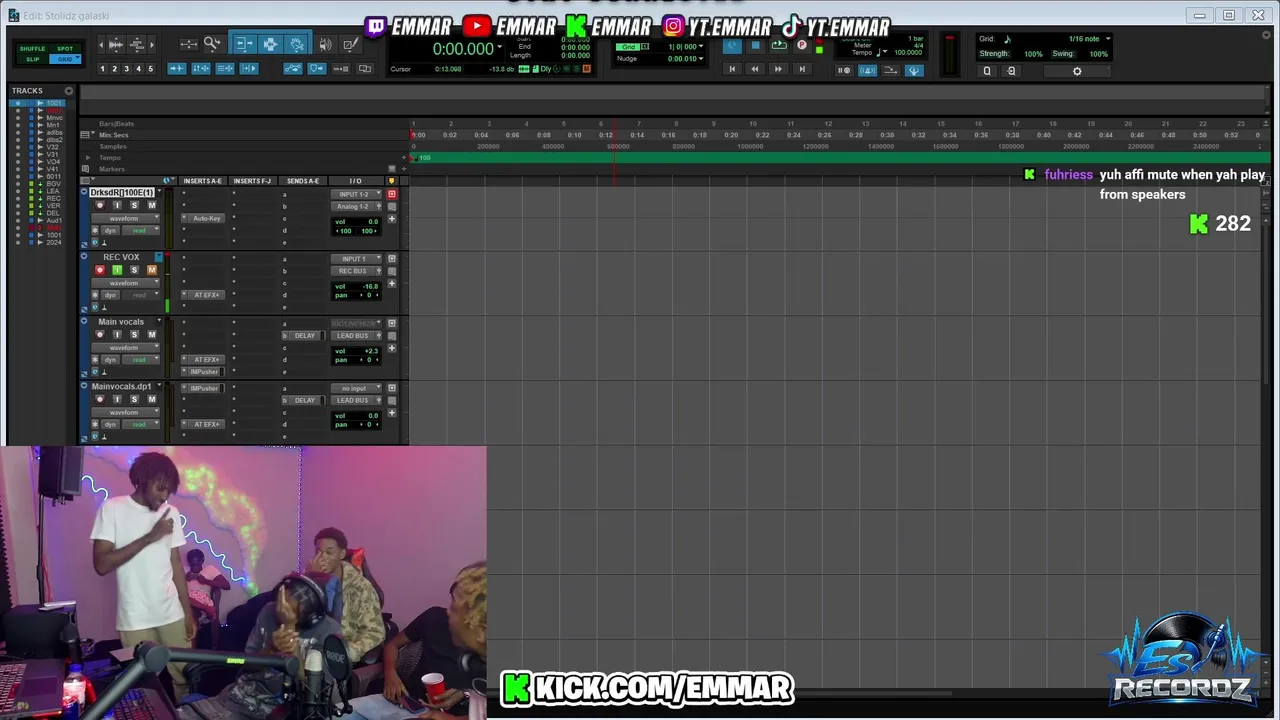The image size is (1280, 720).
Task: Mute the Main vocals track
Action: [152, 334]
